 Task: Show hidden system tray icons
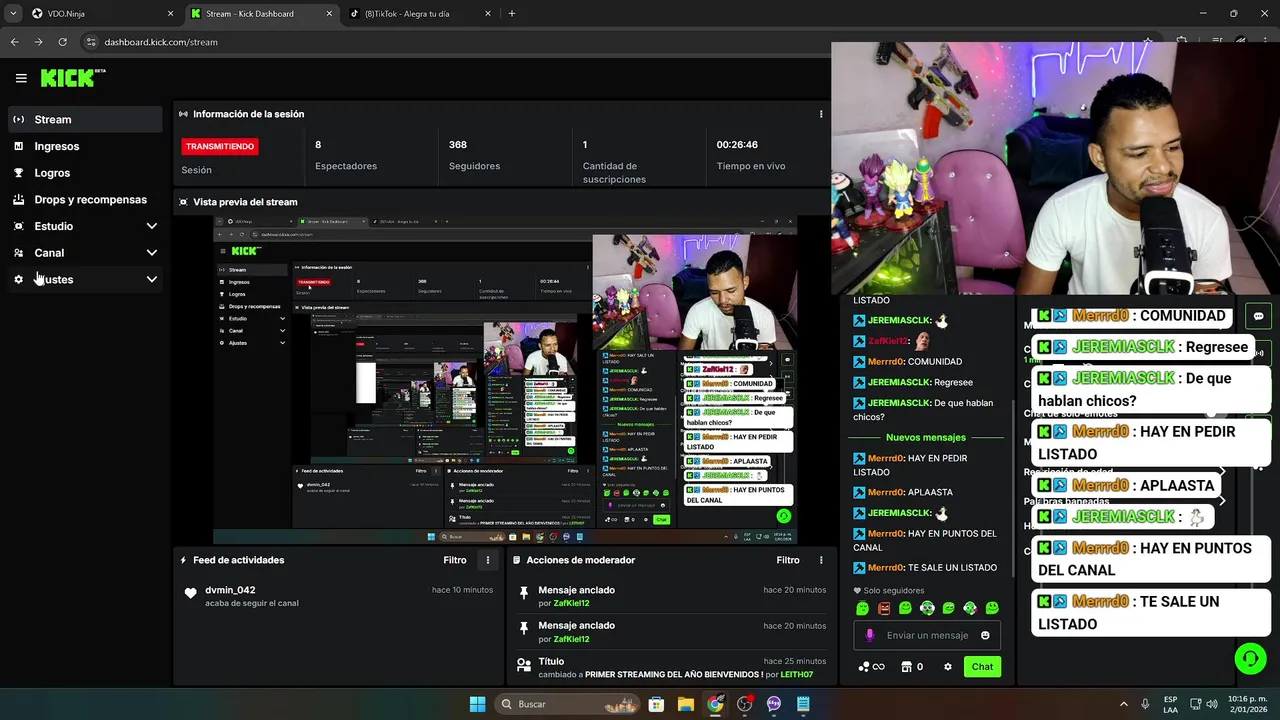[x=1123, y=704]
